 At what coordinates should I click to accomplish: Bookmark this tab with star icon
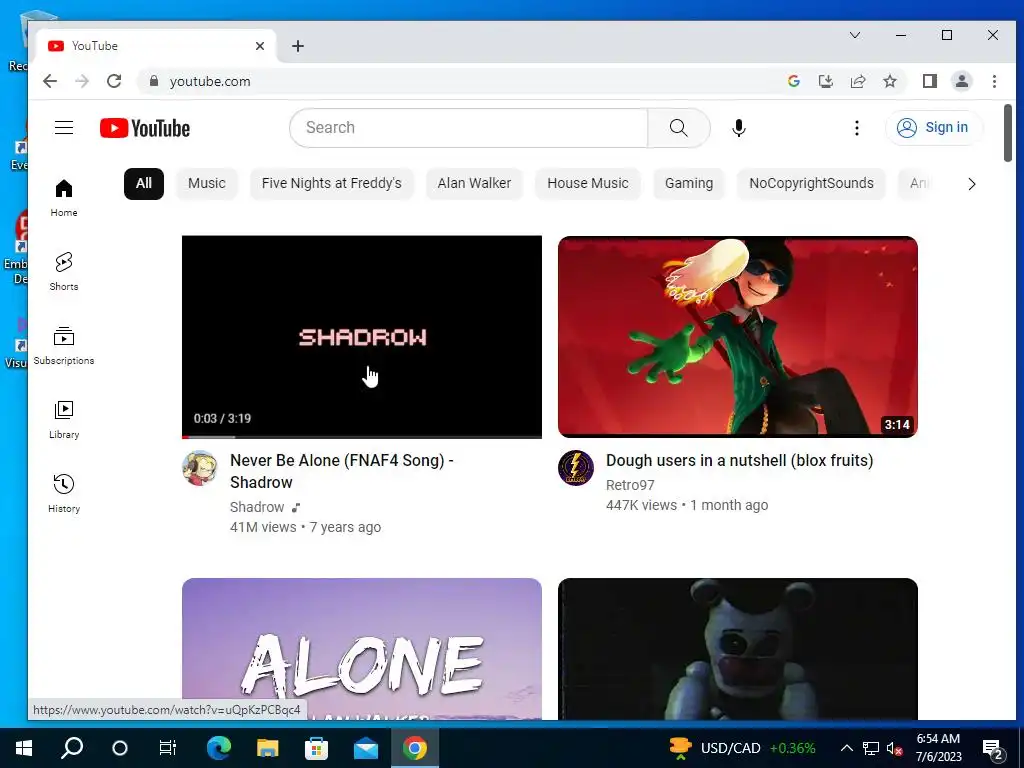coord(890,81)
